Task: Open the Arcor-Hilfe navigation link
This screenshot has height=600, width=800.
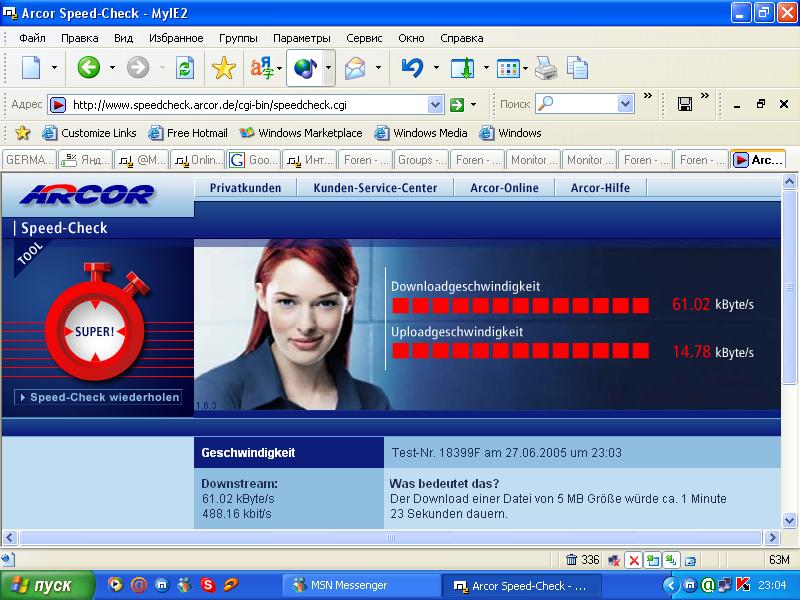Action: point(601,188)
